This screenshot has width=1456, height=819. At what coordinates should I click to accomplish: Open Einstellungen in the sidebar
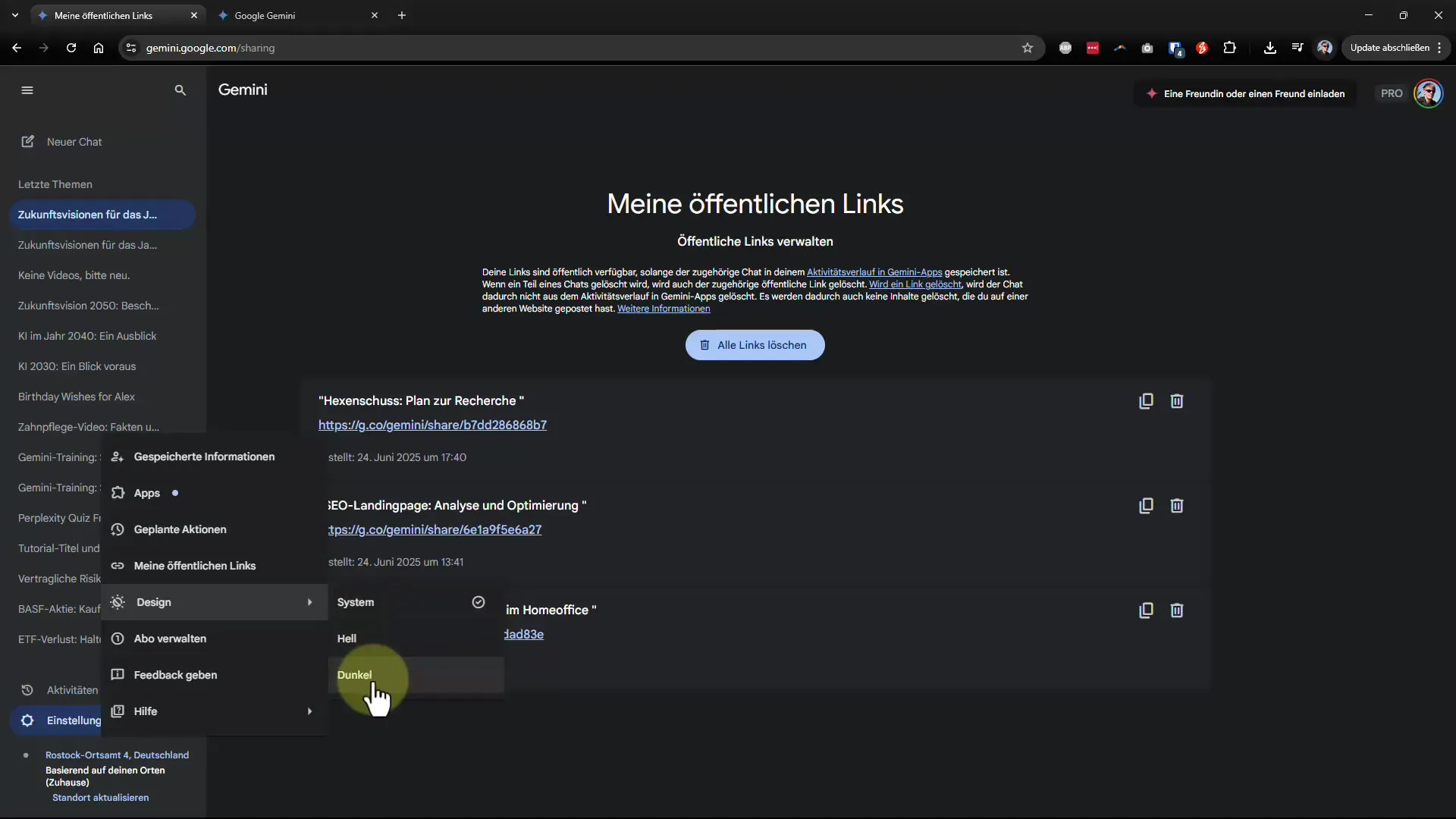(56, 720)
